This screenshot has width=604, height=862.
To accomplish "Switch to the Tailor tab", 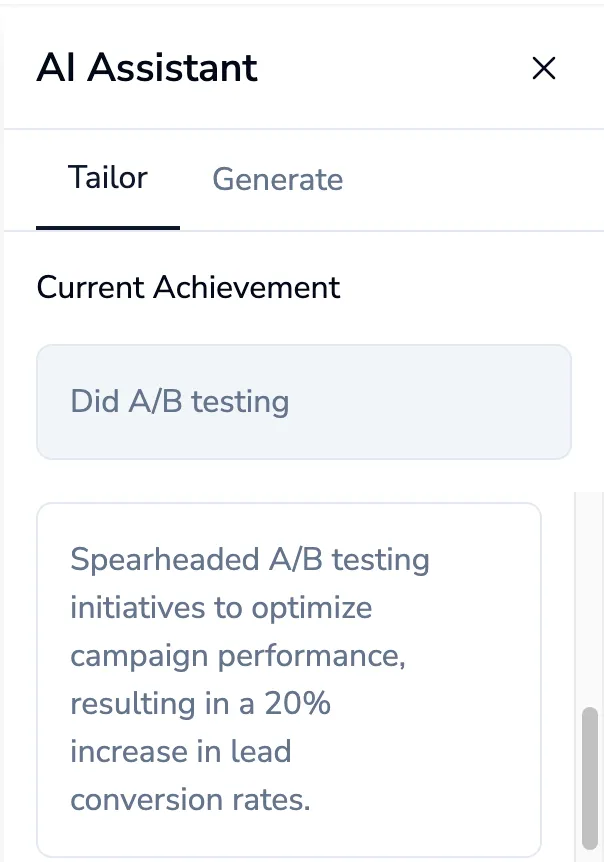I will [x=108, y=178].
